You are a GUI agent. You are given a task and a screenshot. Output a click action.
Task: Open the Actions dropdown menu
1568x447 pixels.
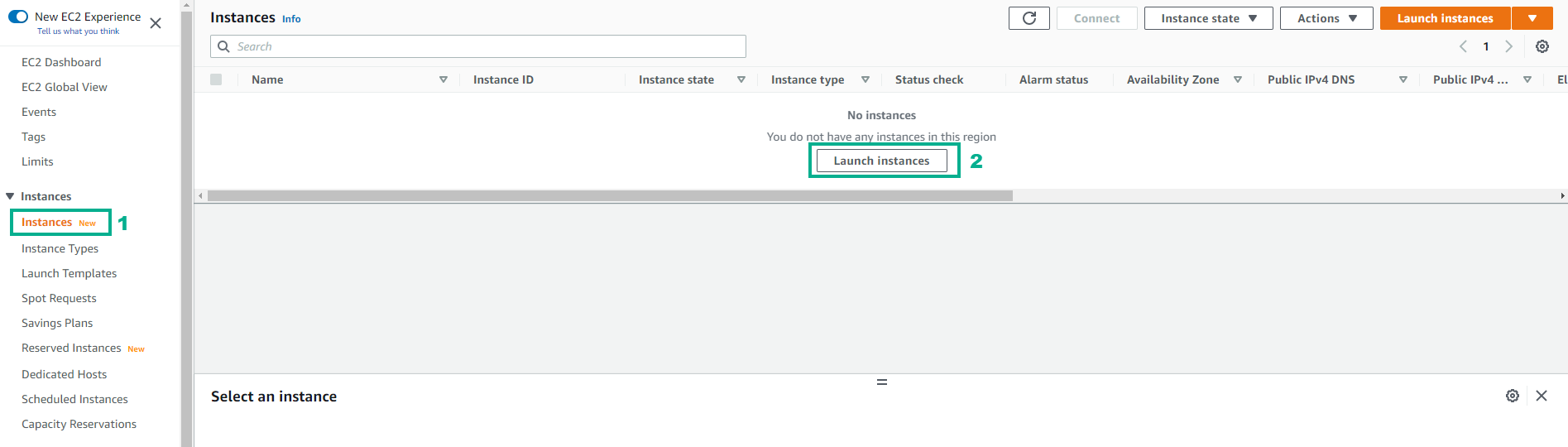tap(1326, 18)
